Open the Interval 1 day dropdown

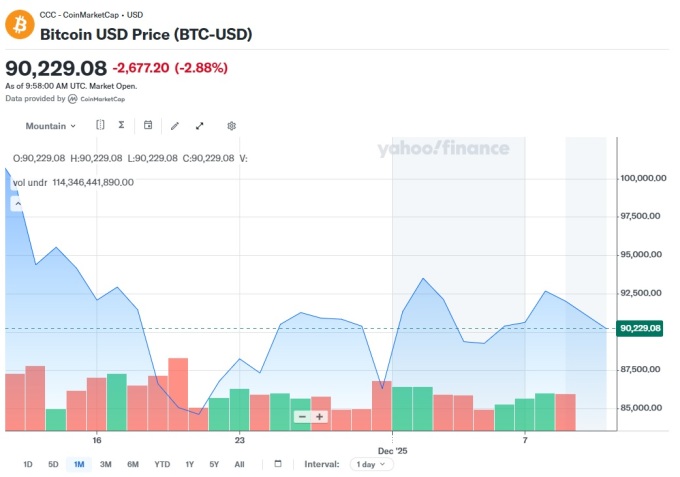pyautogui.click(x=372, y=464)
